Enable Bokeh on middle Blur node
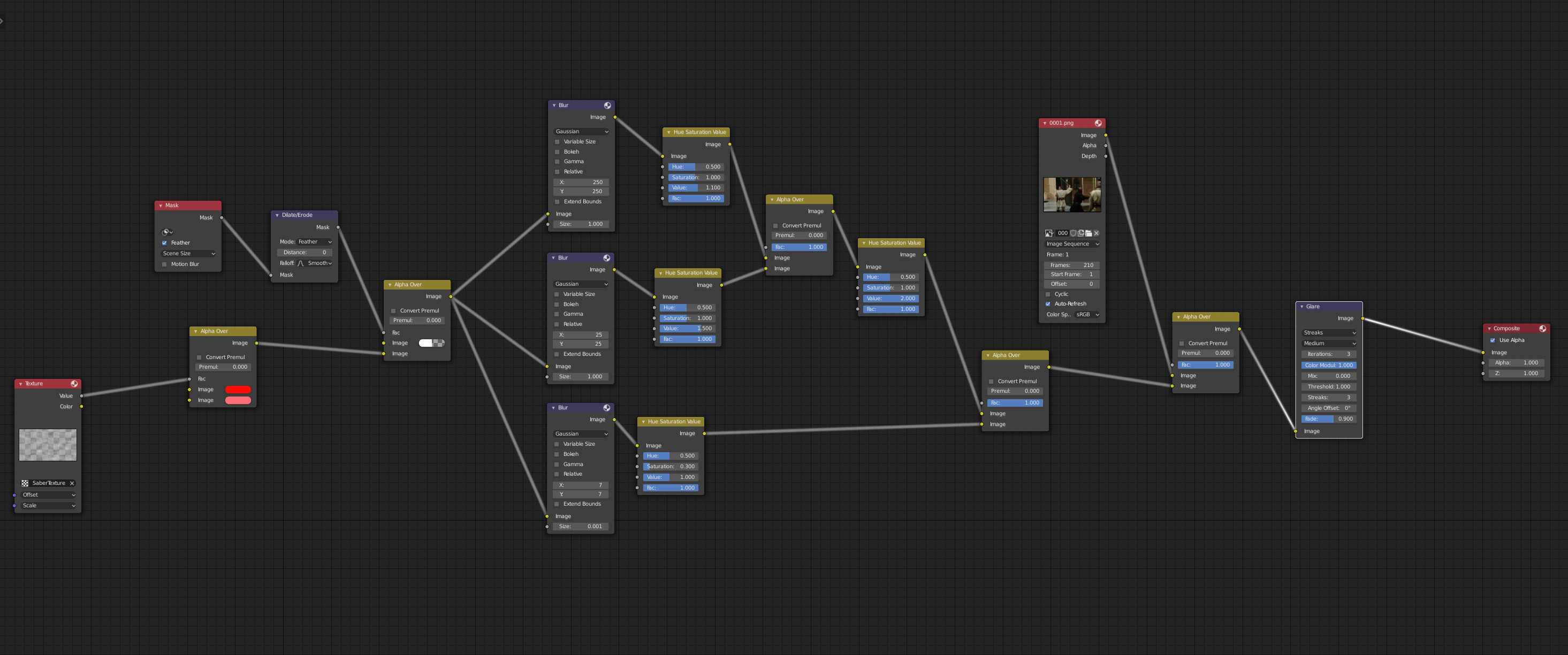The height and width of the screenshot is (655, 1568). pos(557,304)
